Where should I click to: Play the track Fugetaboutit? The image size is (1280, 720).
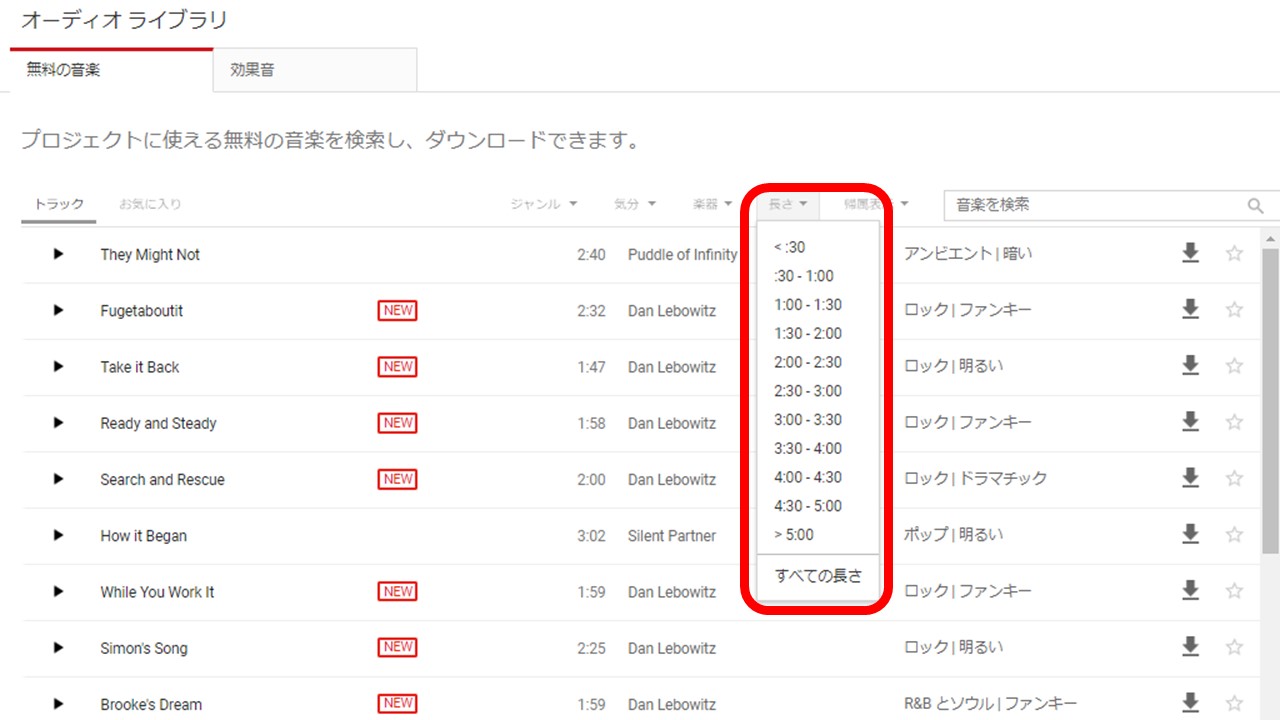(58, 310)
